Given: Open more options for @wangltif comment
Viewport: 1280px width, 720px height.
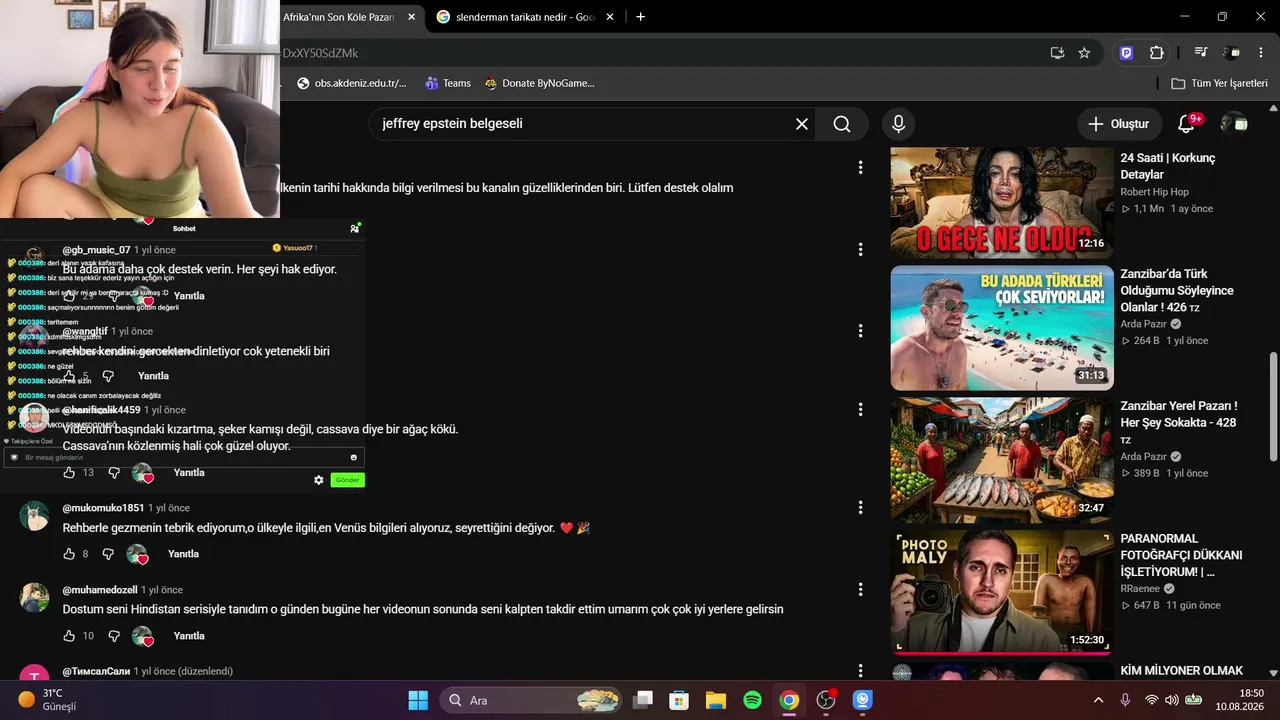Looking at the screenshot, I should click(860, 331).
